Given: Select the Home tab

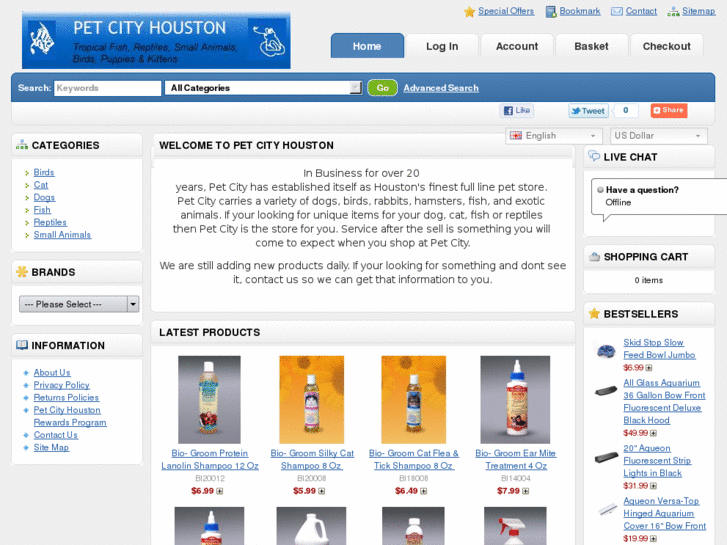Looking at the screenshot, I should tap(367, 46).
